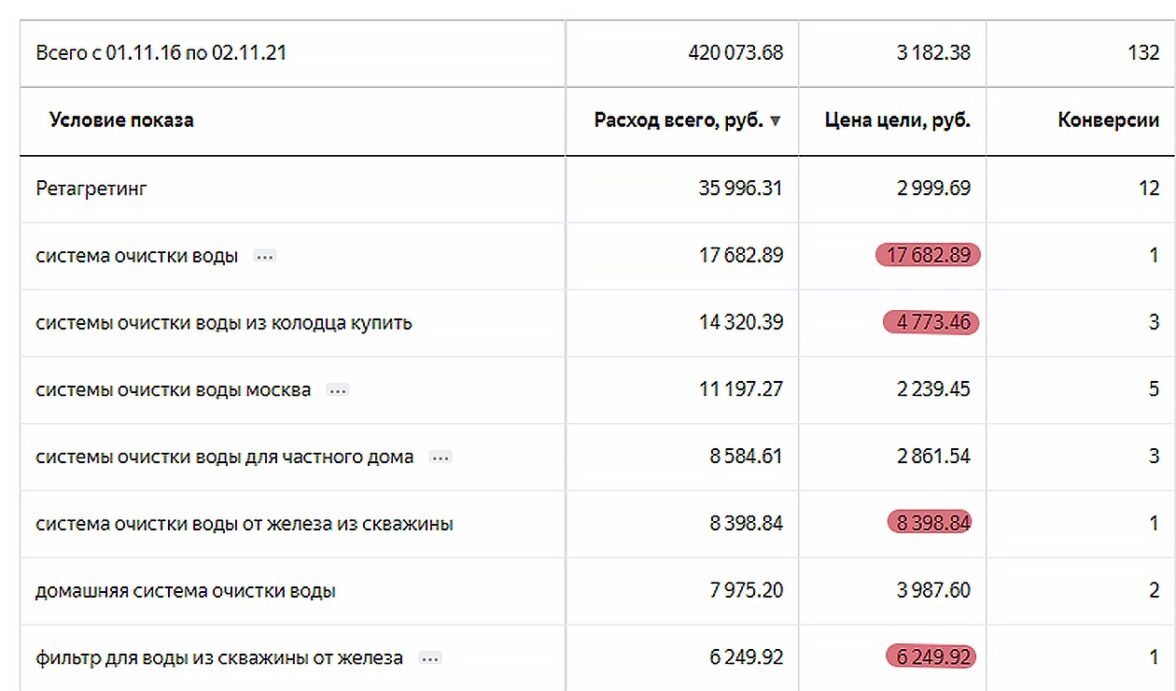The image size is (1176, 691).
Task: Click ellipsis next to 'фильтр для воды из скважины от железа'
Action: (x=430, y=658)
